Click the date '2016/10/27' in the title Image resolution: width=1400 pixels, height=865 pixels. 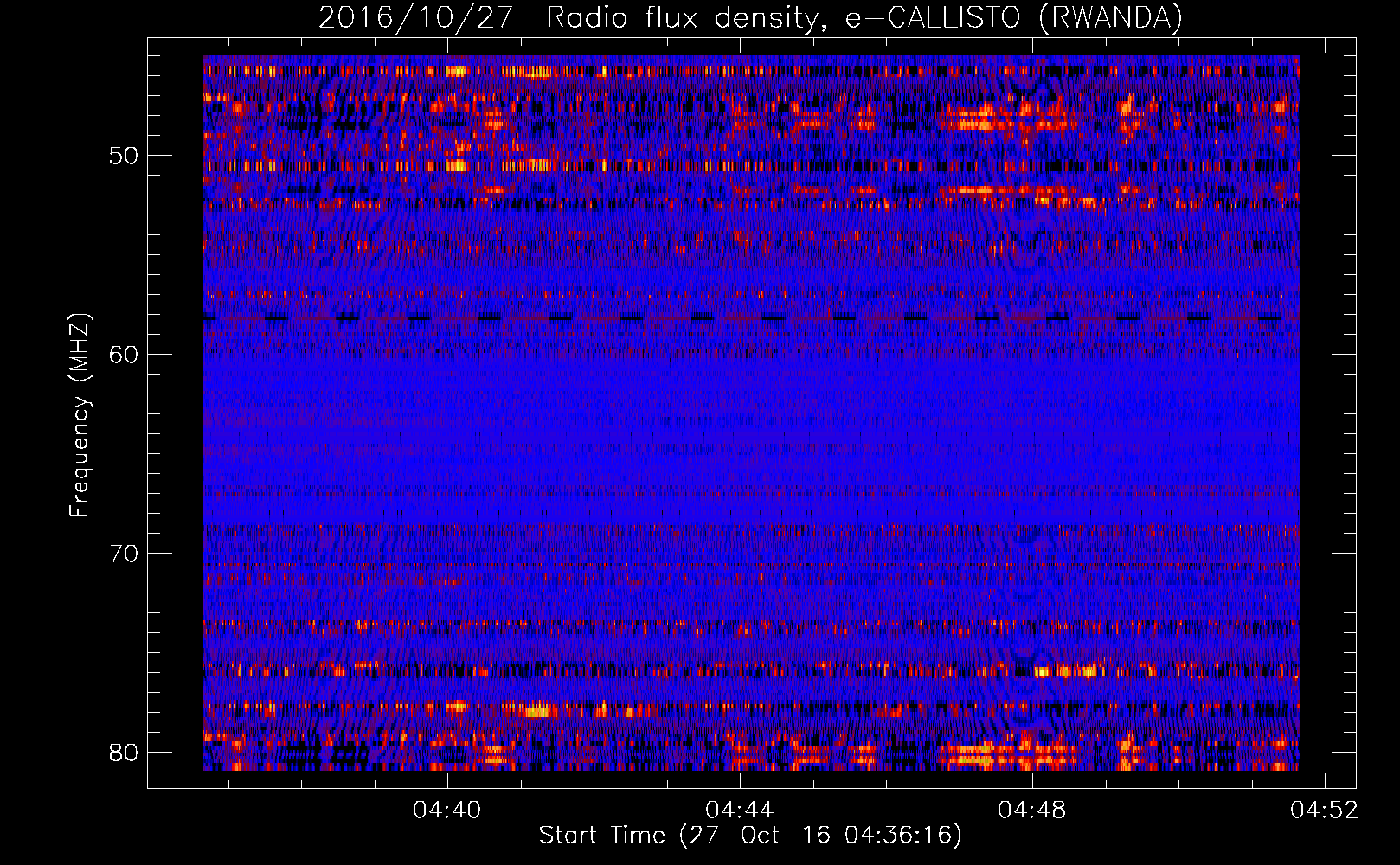416,18
